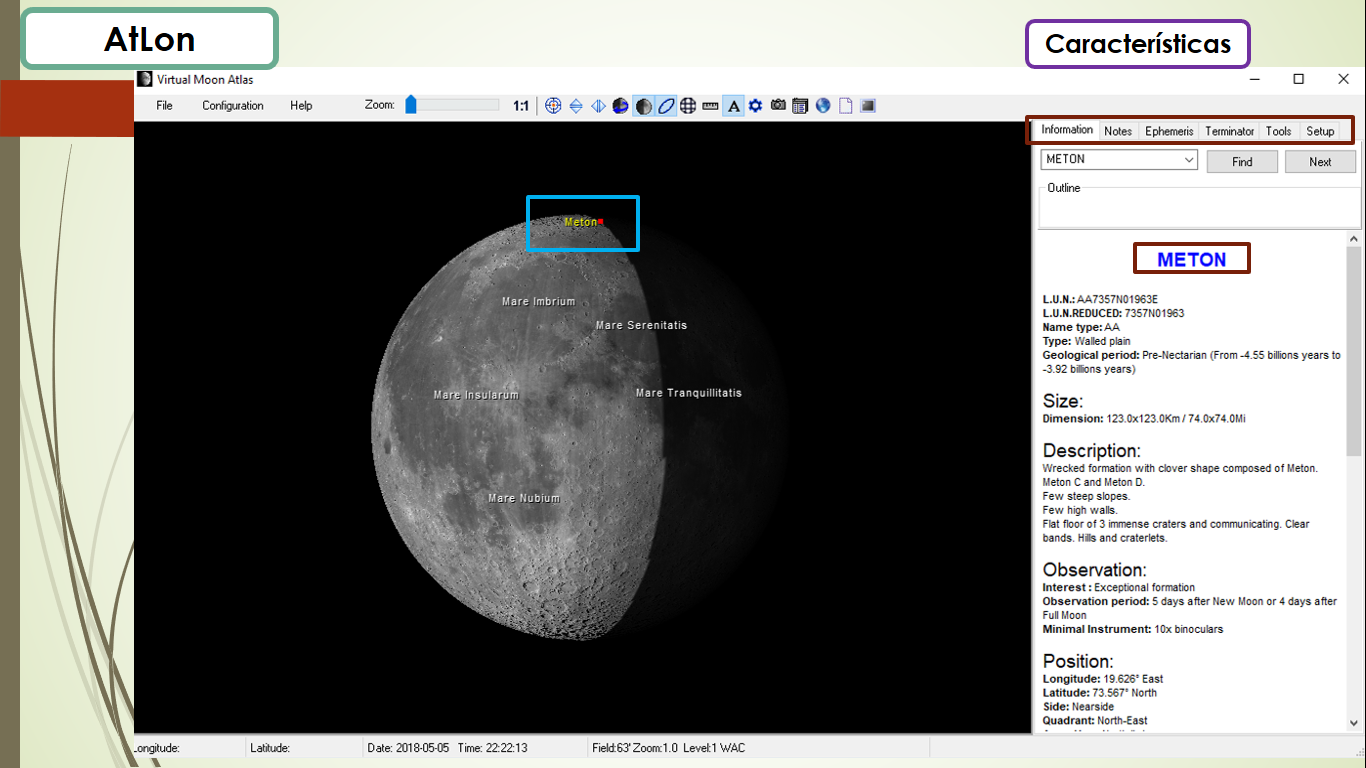Click the Zoom slider handle

411,105
